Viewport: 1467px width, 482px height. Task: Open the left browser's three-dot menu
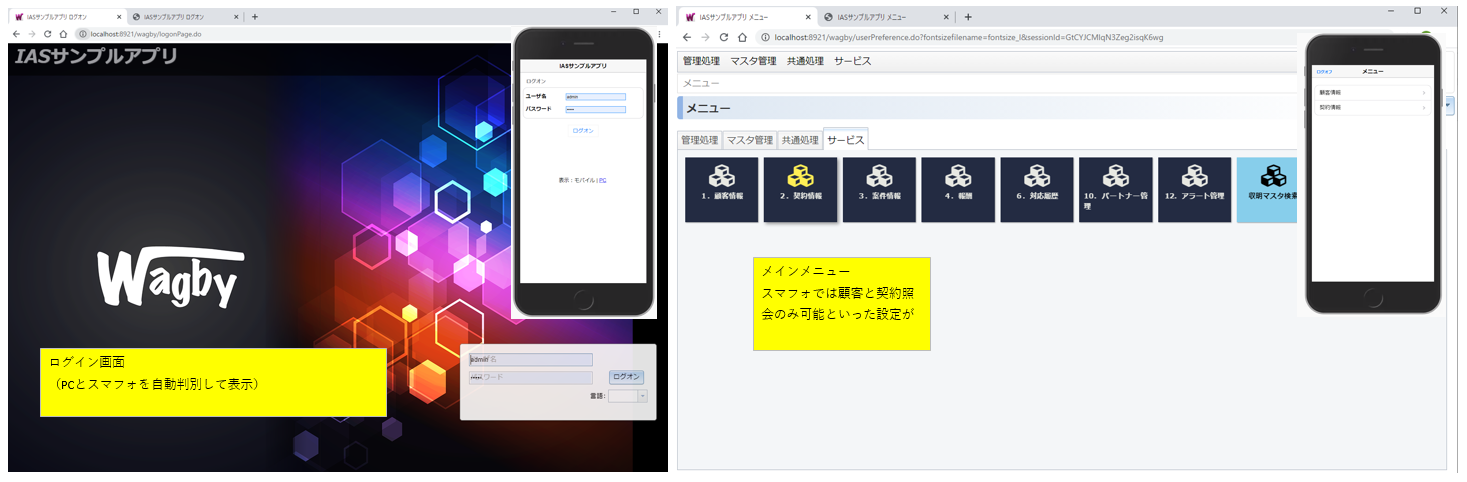click(658, 33)
